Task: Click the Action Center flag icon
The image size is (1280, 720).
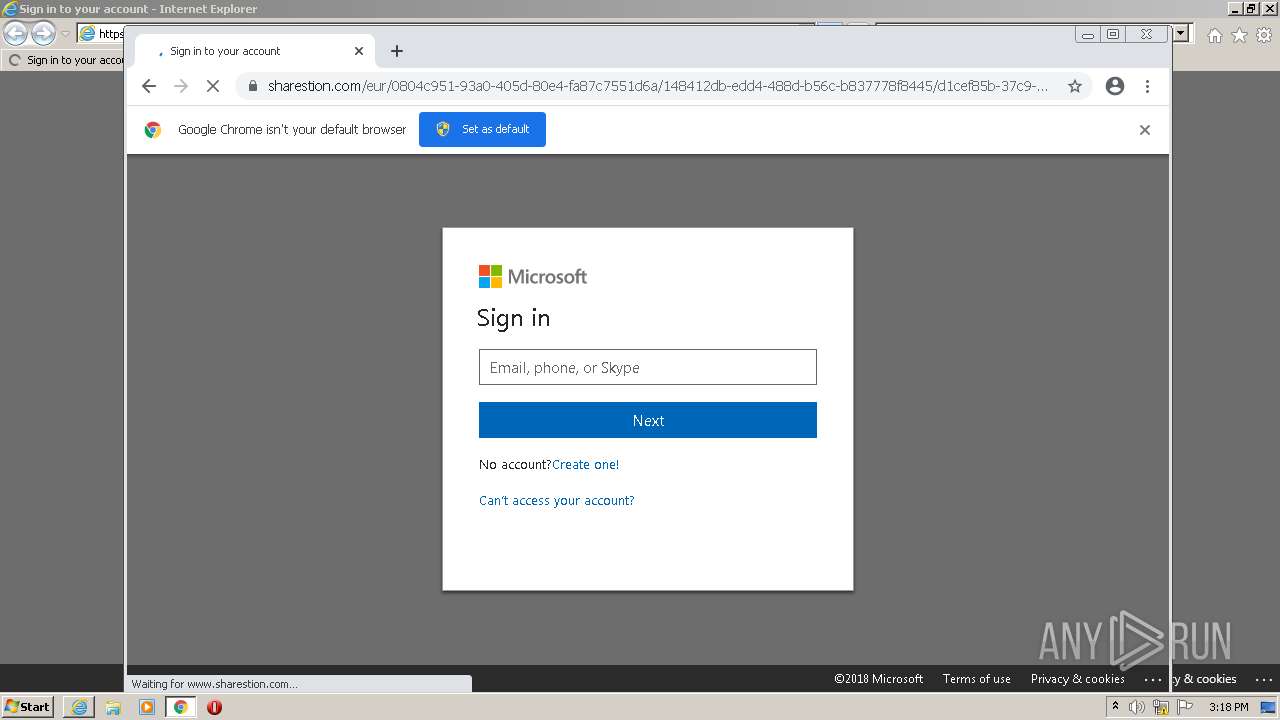Action: 1185,707
